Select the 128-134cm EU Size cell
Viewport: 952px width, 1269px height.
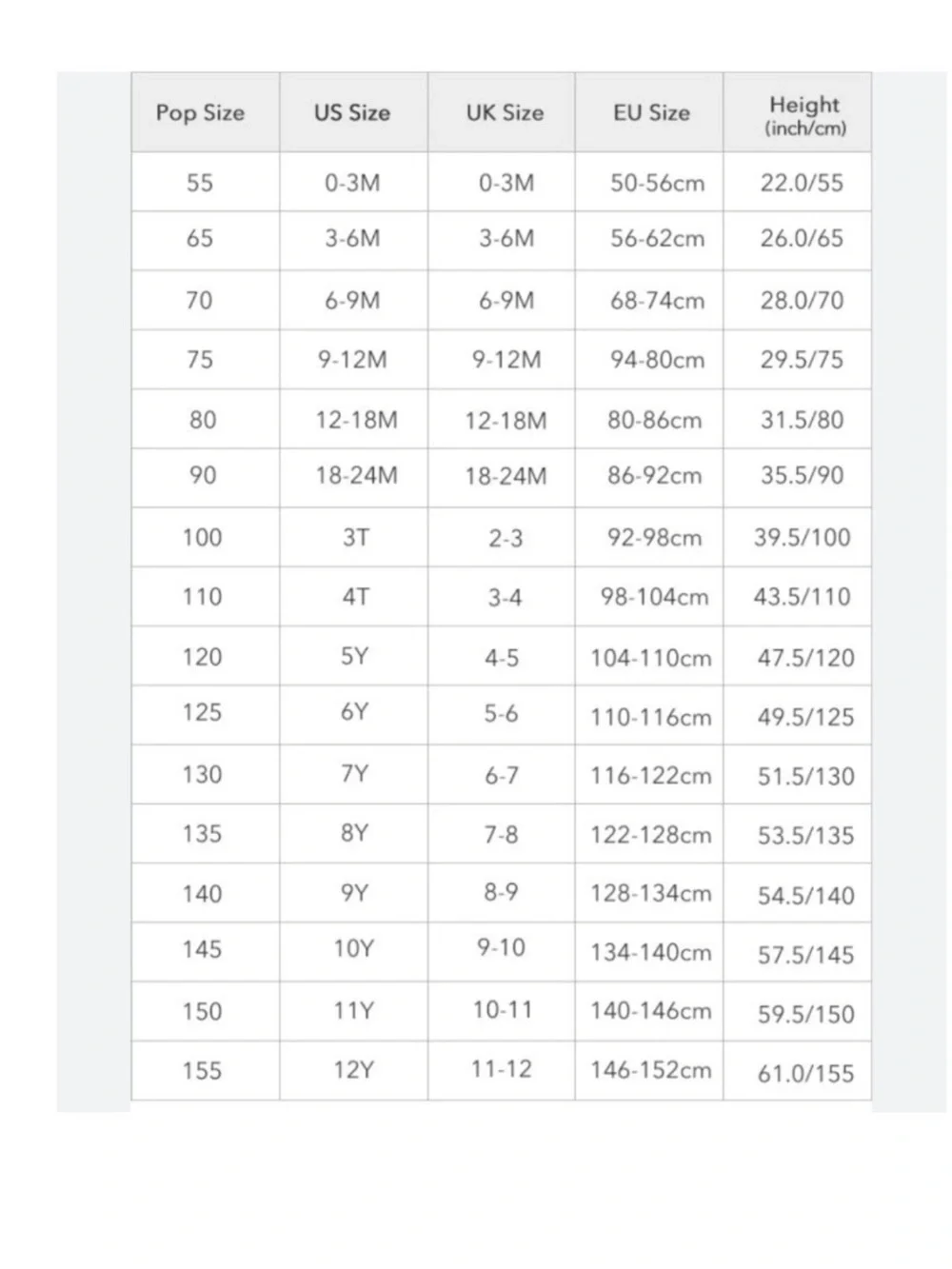click(649, 893)
